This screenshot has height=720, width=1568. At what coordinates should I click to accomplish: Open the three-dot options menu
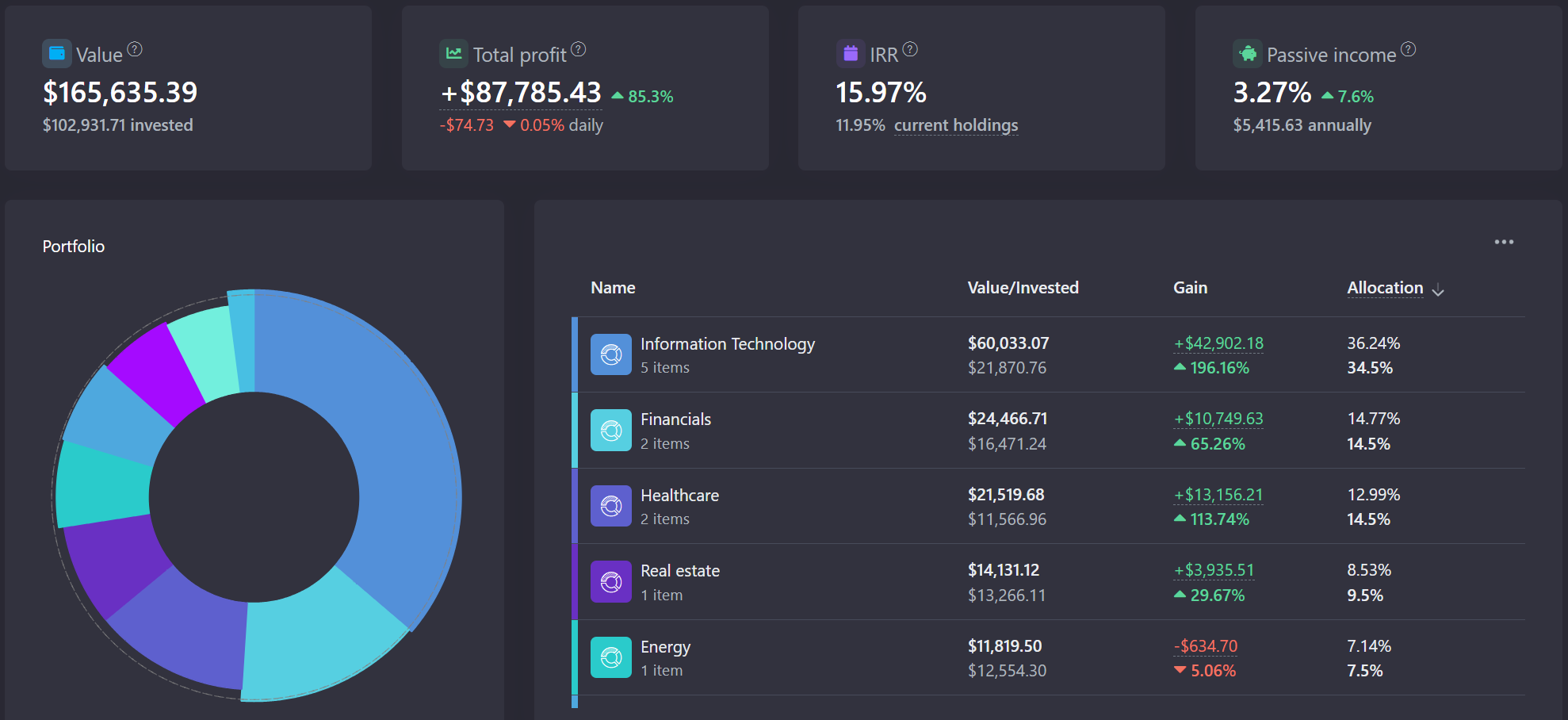(1504, 242)
